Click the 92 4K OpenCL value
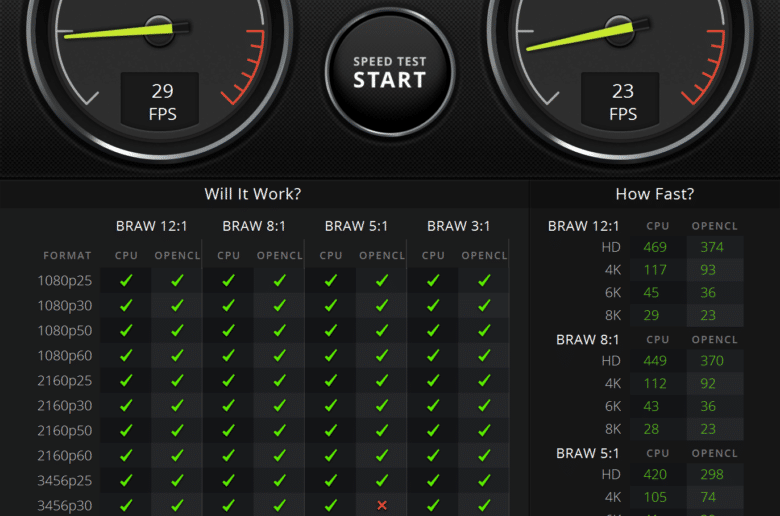This screenshot has height=516, width=780. (708, 384)
